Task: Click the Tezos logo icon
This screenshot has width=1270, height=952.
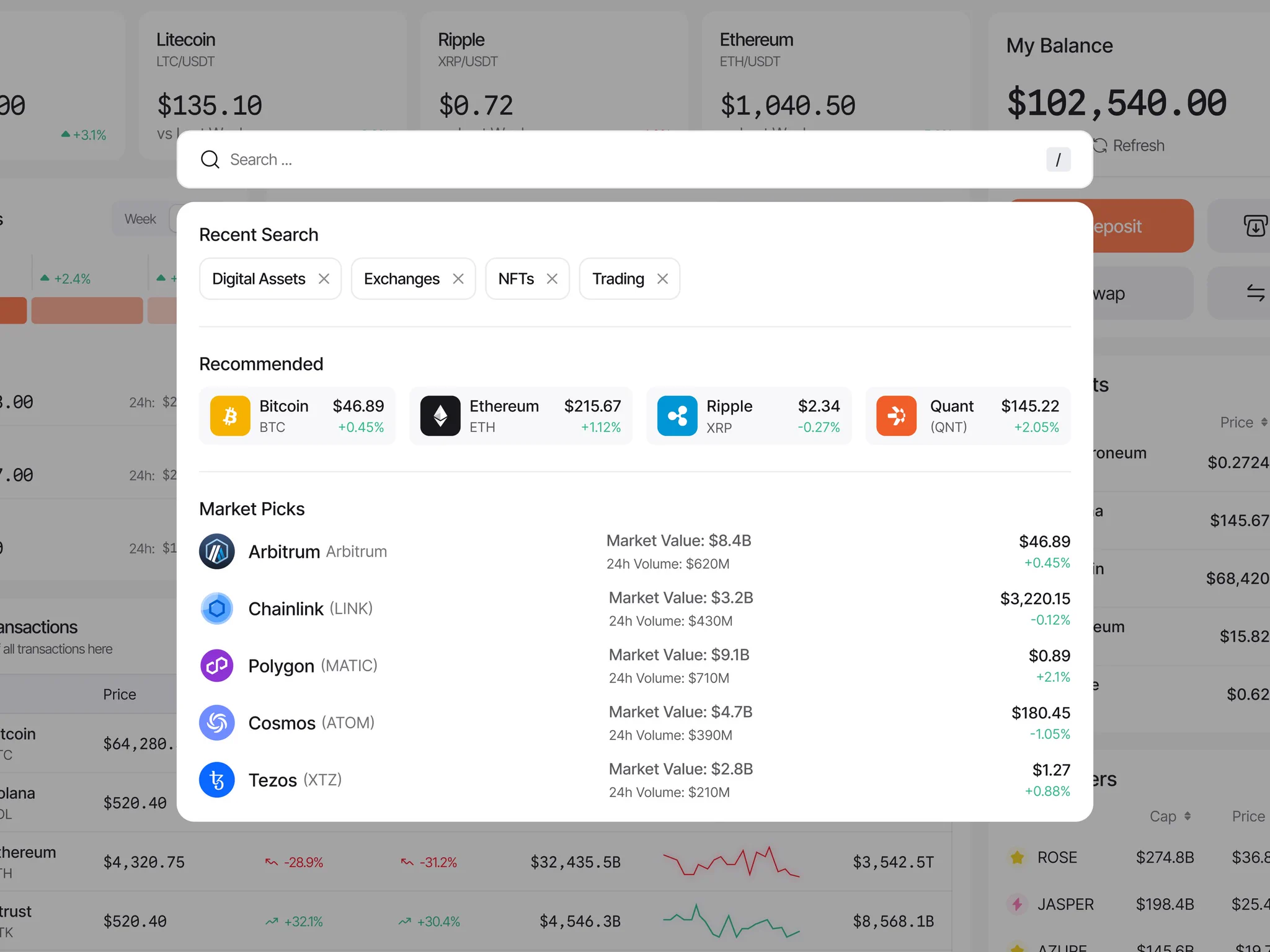Action: pos(217,780)
